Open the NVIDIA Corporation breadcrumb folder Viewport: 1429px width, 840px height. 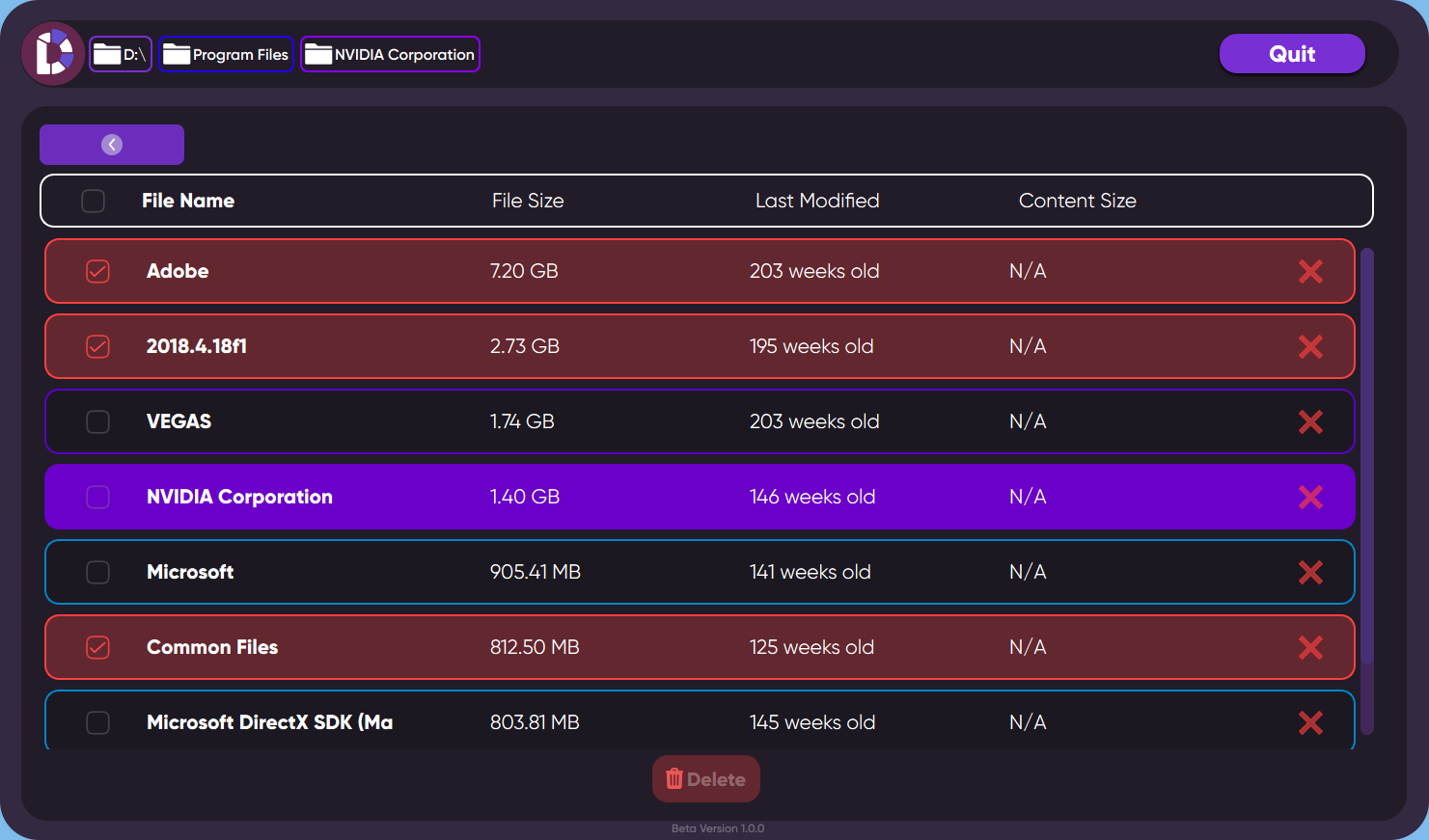(x=390, y=54)
